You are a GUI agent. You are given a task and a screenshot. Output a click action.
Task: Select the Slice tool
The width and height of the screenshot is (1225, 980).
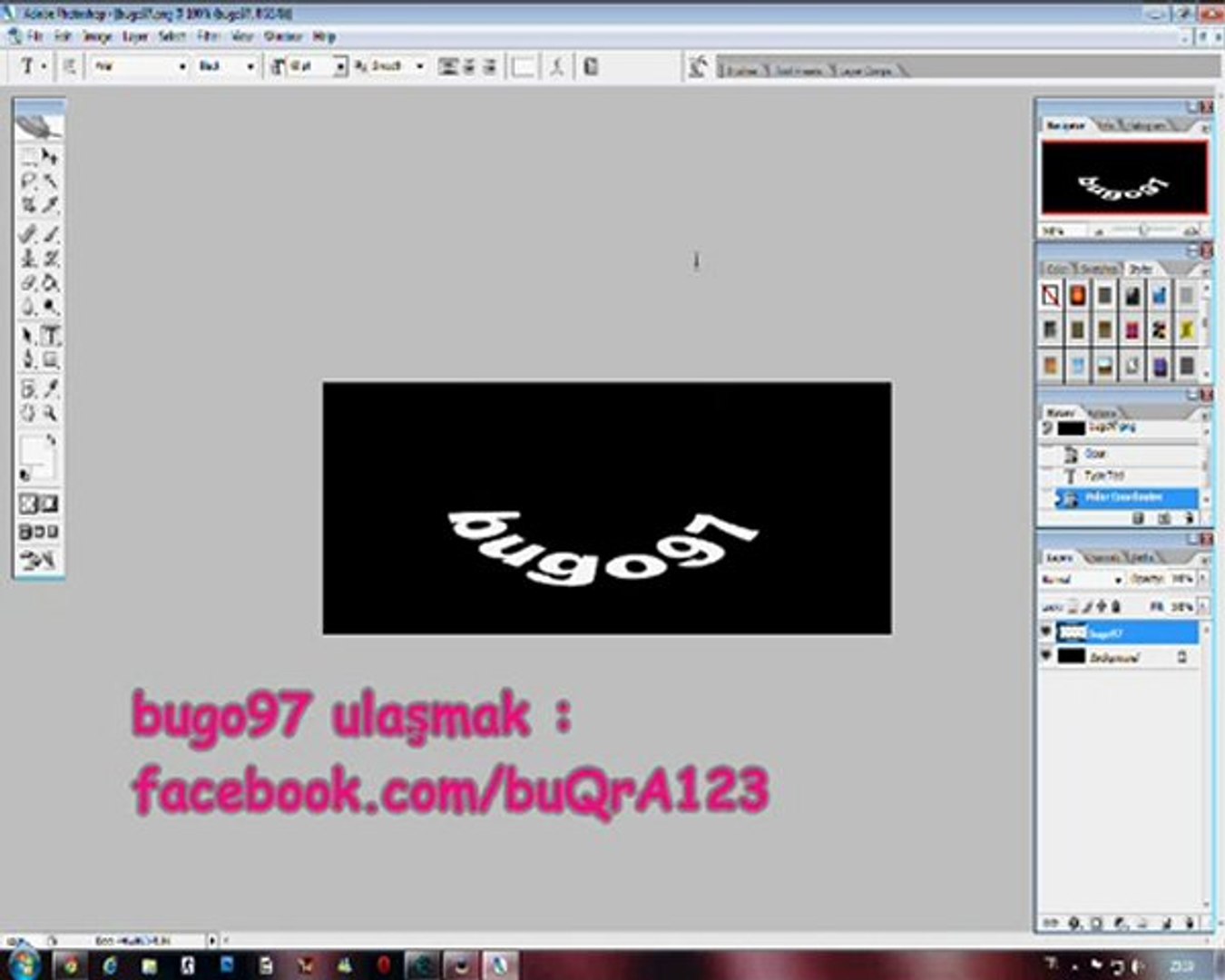tap(51, 204)
